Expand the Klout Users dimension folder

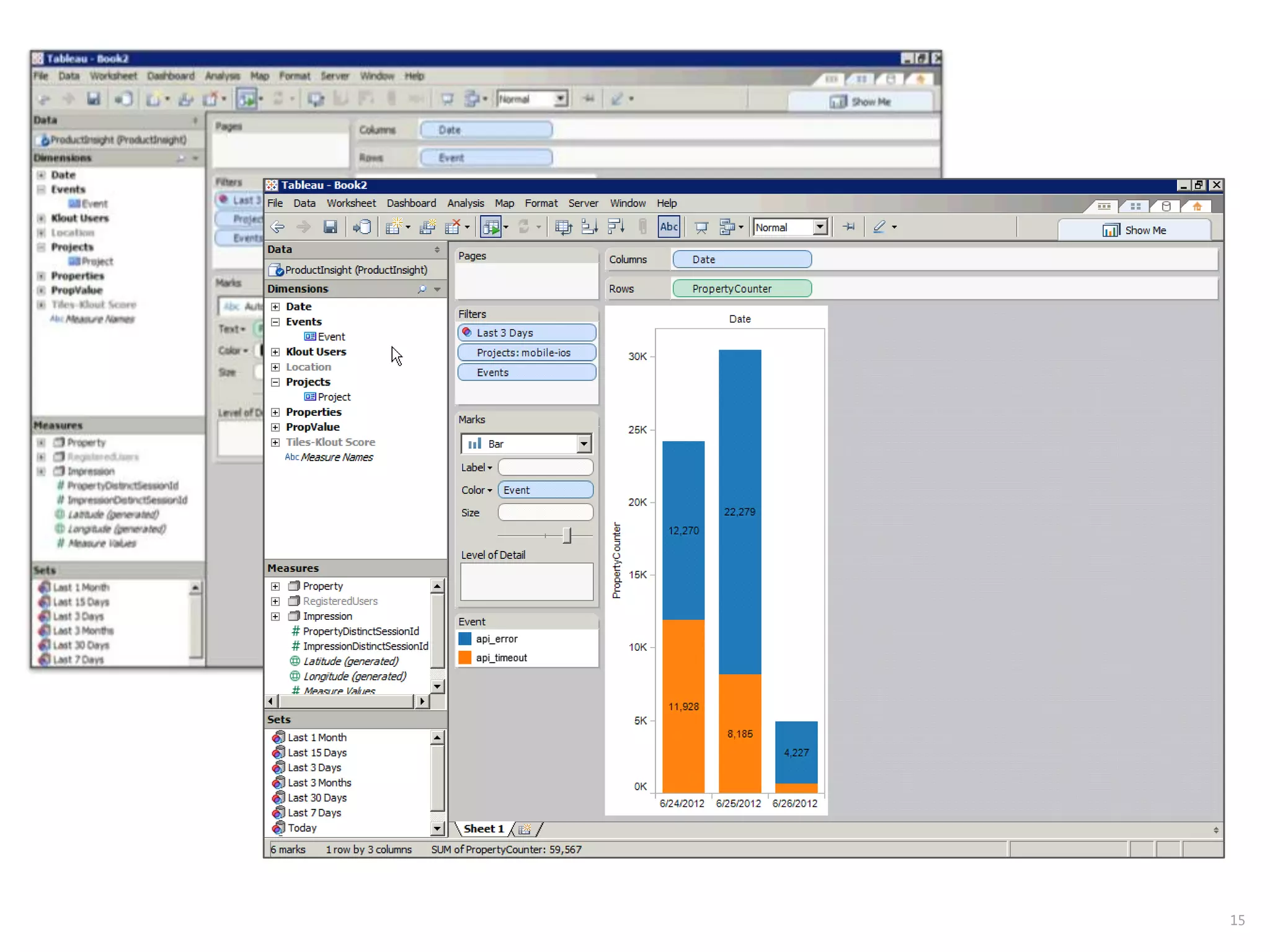[x=275, y=352]
